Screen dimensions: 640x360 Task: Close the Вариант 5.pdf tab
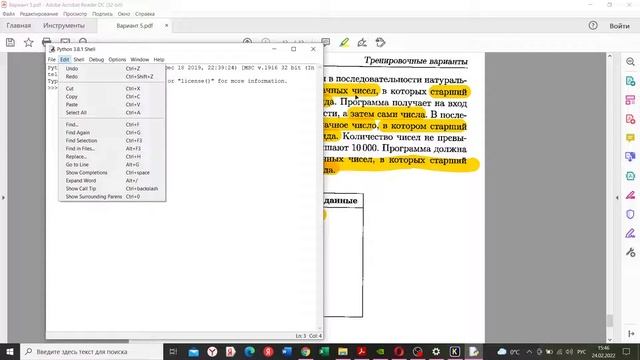[167, 26]
